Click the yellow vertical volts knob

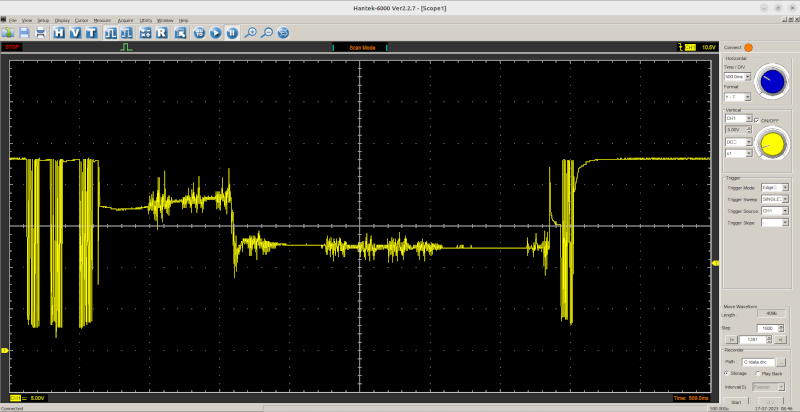[x=772, y=146]
